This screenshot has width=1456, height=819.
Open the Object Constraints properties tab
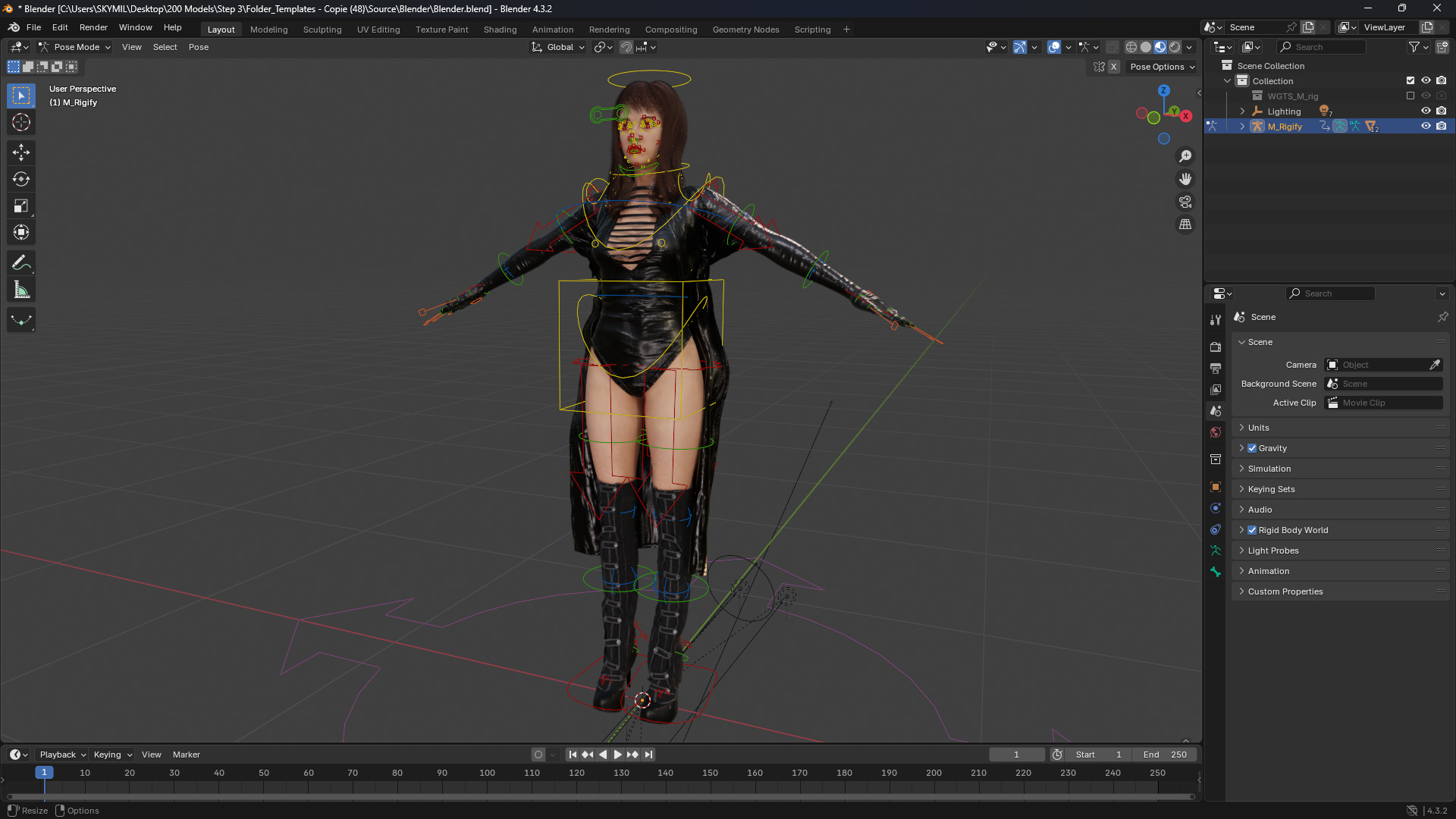click(x=1216, y=529)
